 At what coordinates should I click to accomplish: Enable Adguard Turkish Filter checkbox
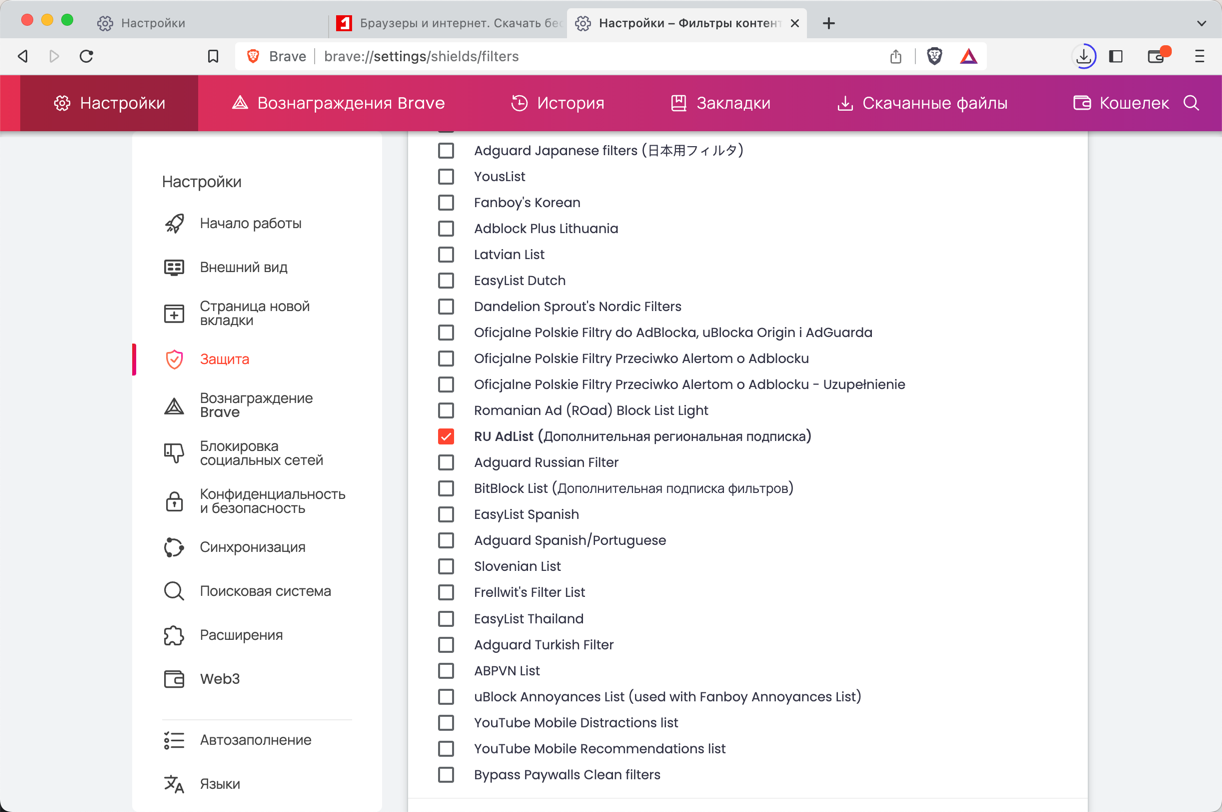pos(446,645)
